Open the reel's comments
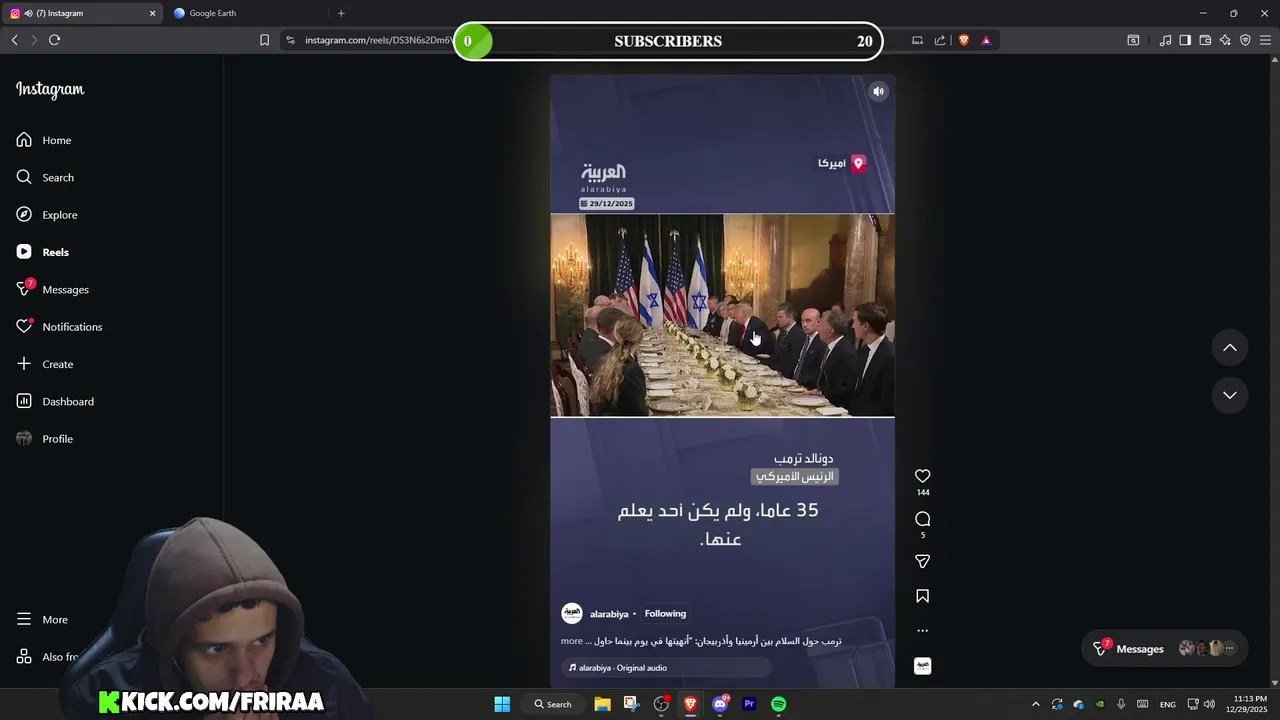 tap(922, 519)
